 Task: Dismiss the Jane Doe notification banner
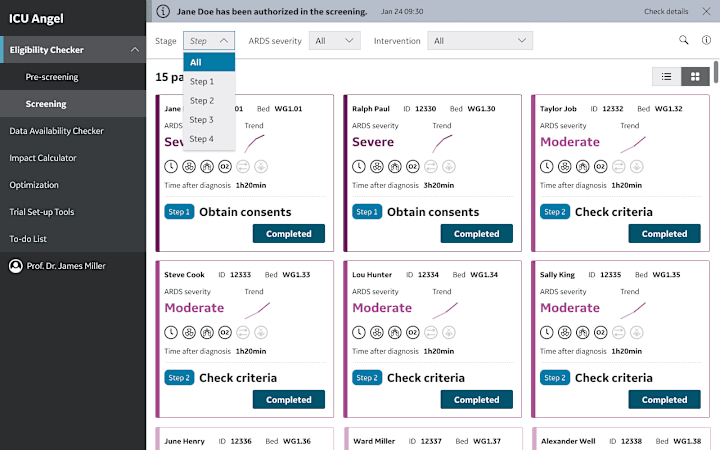706,11
